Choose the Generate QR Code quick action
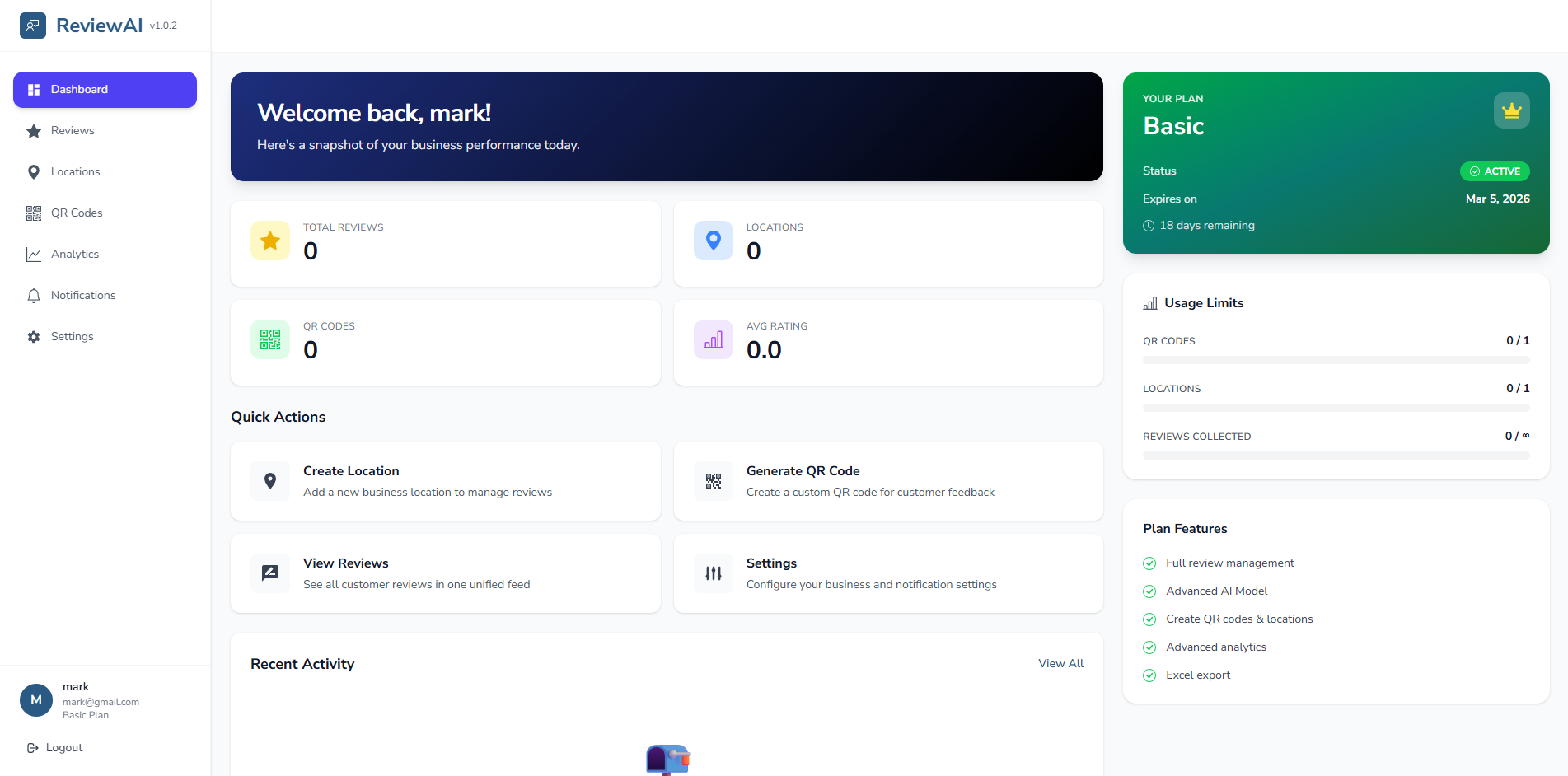 coord(888,481)
